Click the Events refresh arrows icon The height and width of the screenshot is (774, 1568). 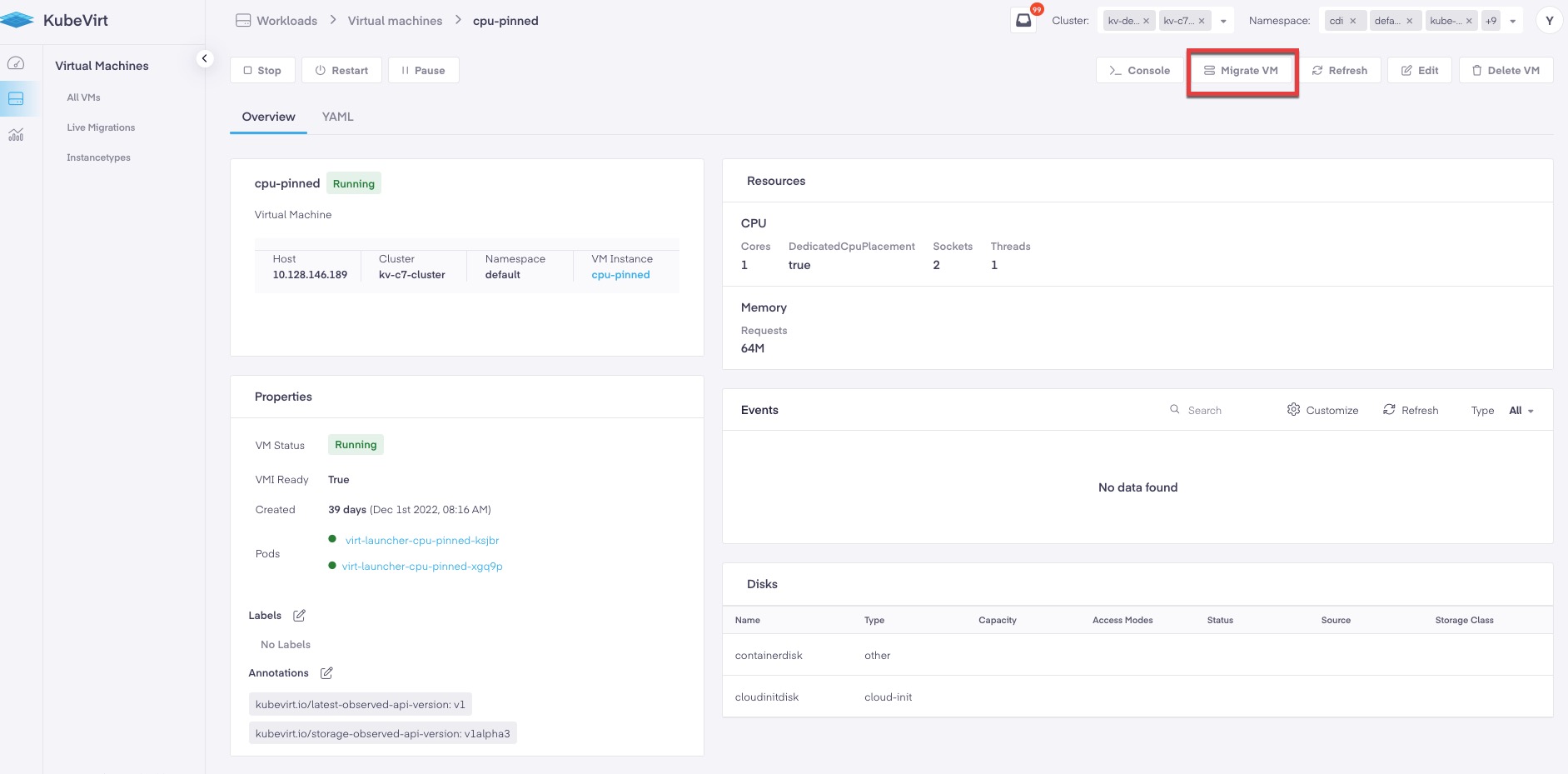1389,410
